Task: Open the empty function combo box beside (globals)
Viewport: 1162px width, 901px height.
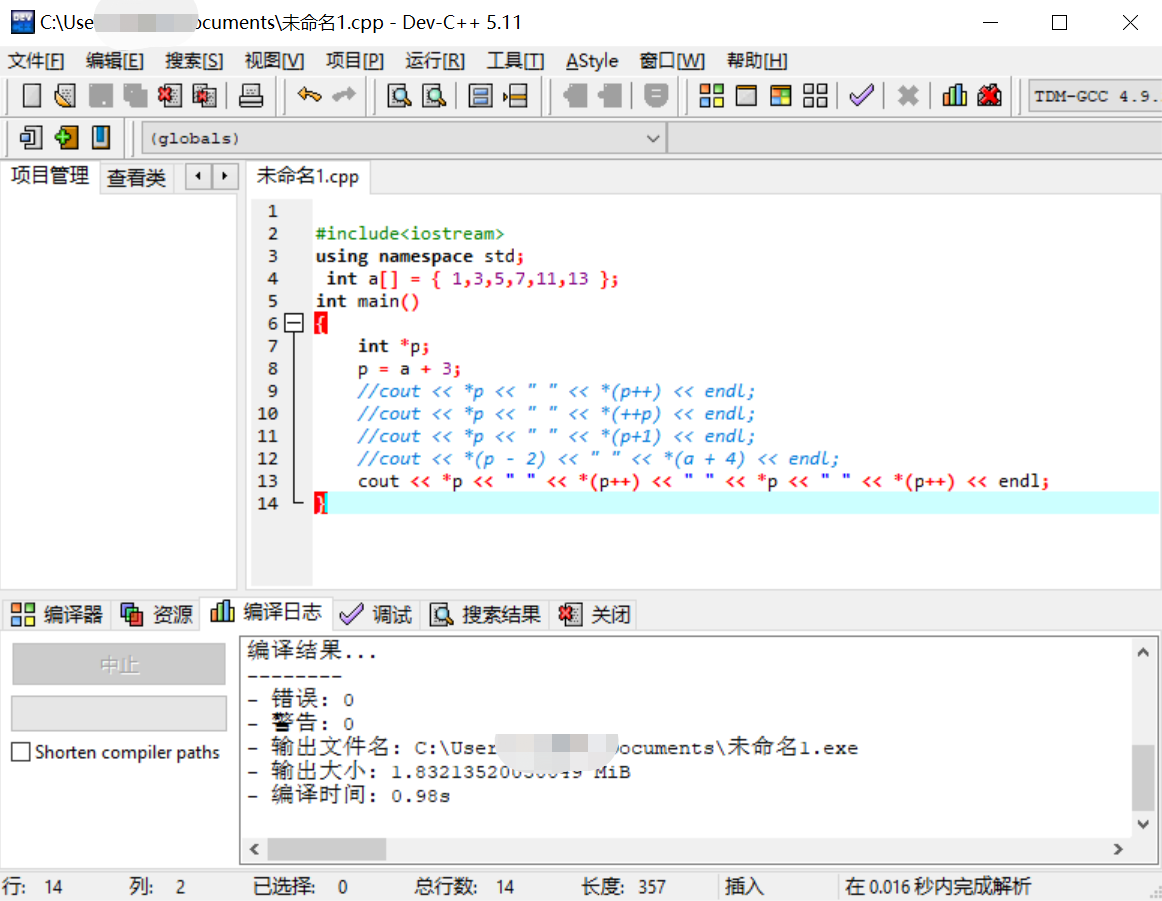Action: tap(914, 138)
